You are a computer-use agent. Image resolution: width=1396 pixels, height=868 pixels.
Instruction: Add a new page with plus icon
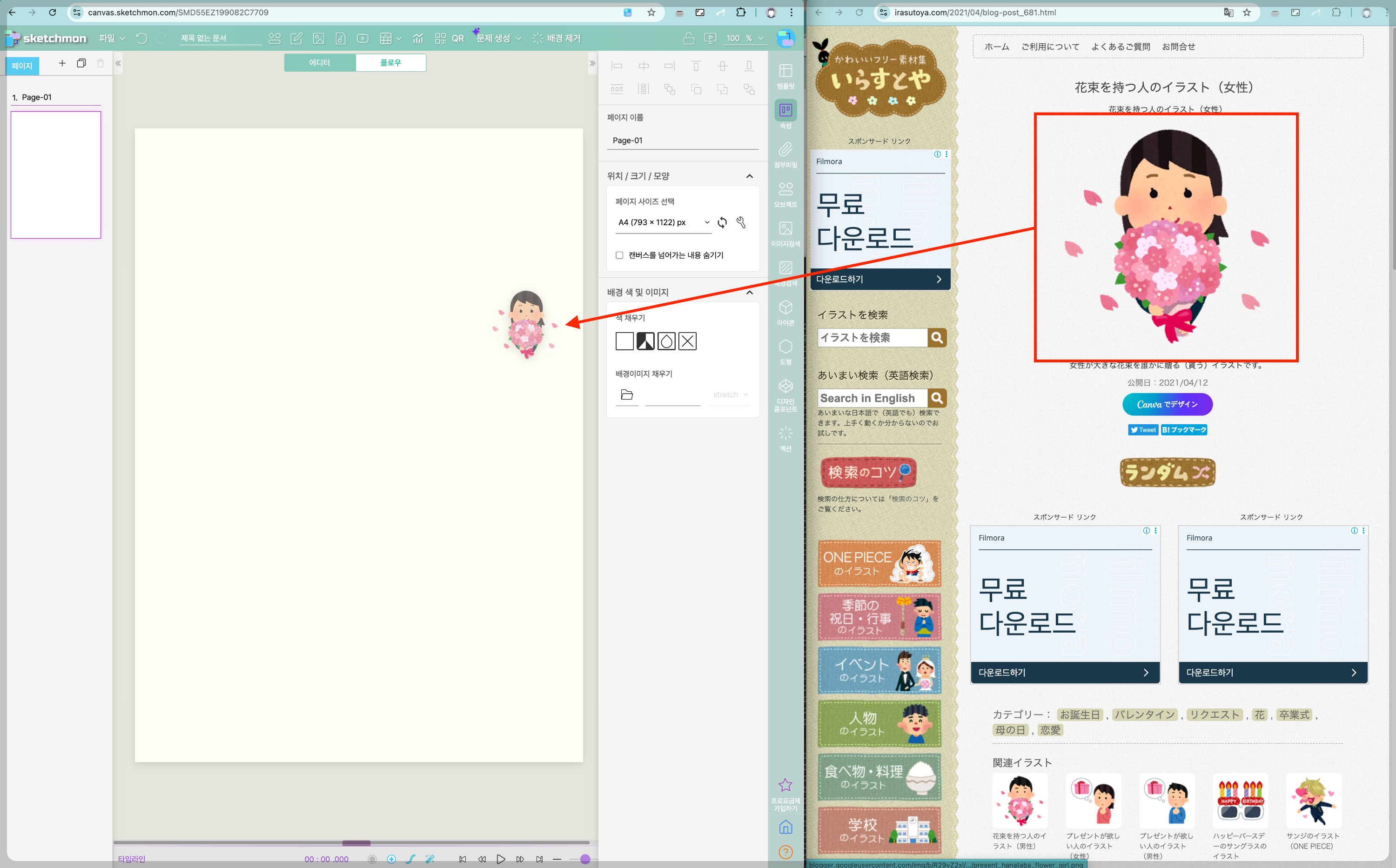pyautogui.click(x=62, y=64)
